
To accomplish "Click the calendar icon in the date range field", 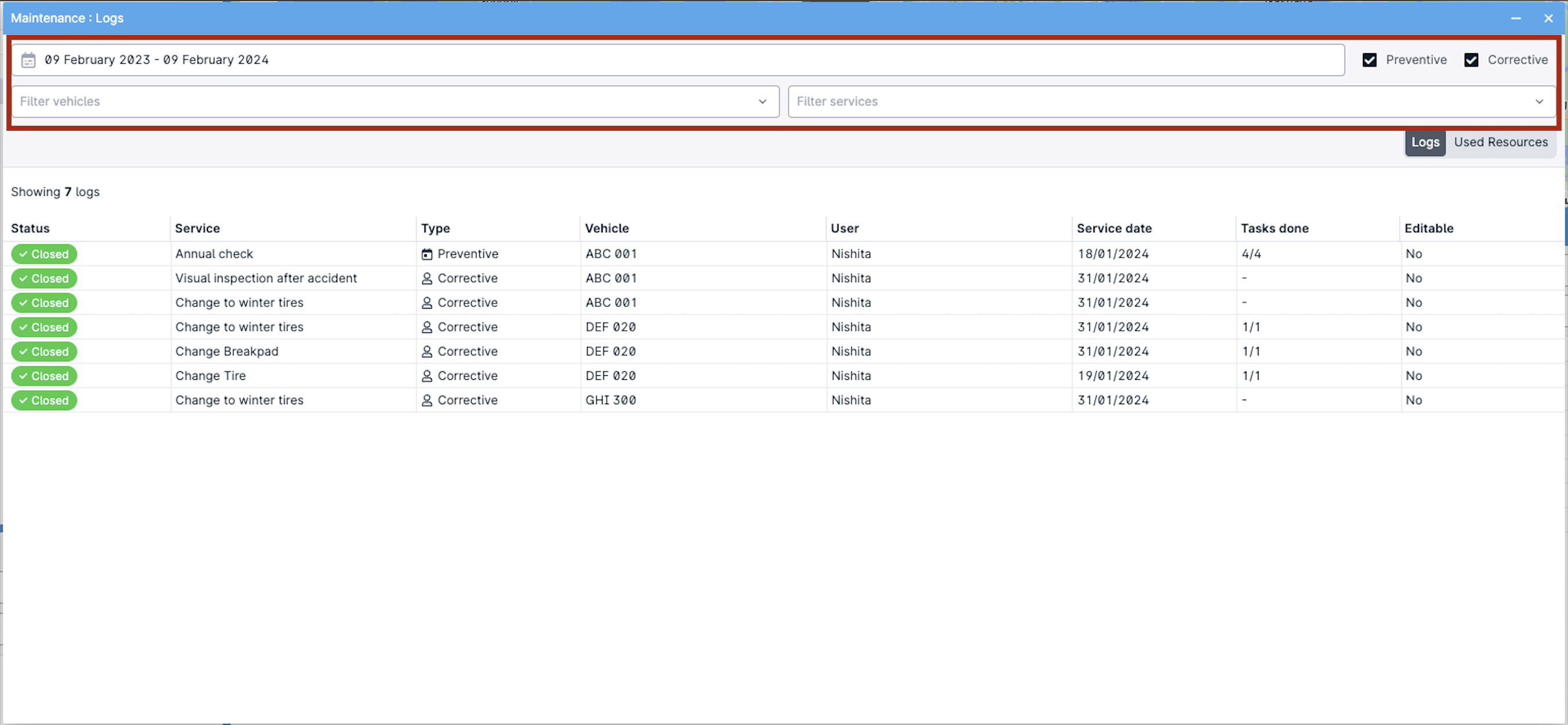I will click(28, 60).
